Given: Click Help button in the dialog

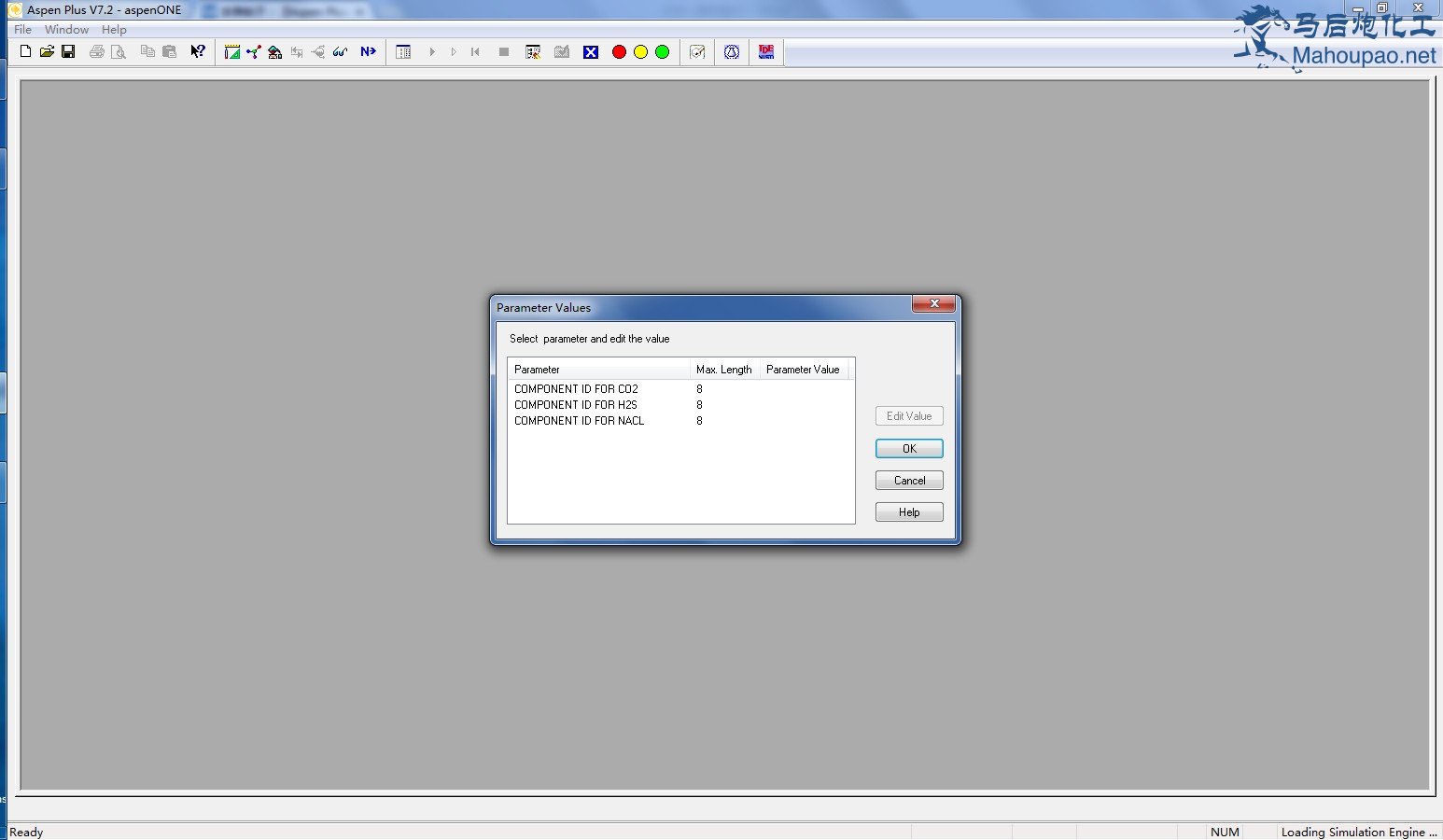Looking at the screenshot, I should [x=909, y=512].
